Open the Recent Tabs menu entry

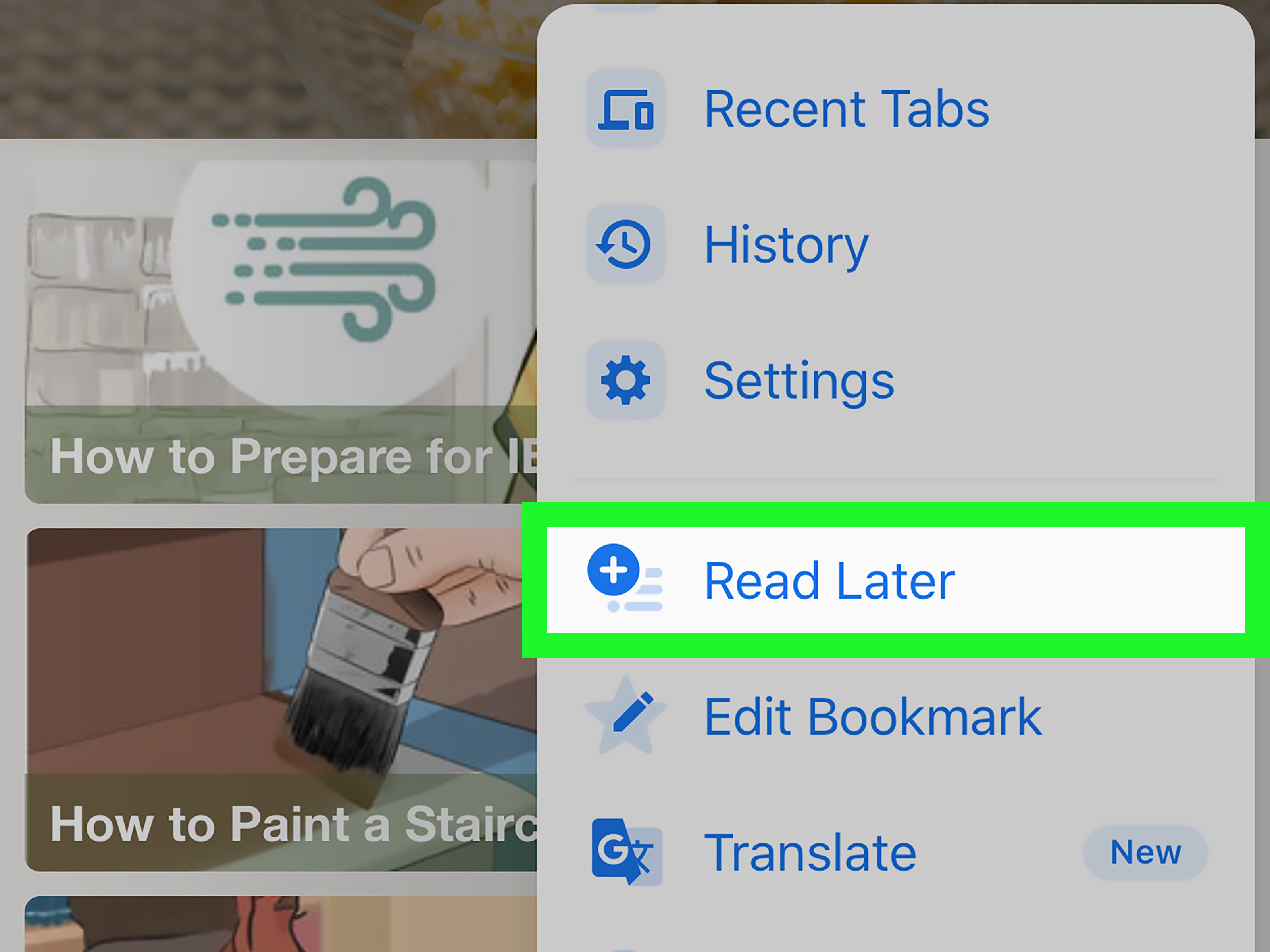(x=895, y=108)
